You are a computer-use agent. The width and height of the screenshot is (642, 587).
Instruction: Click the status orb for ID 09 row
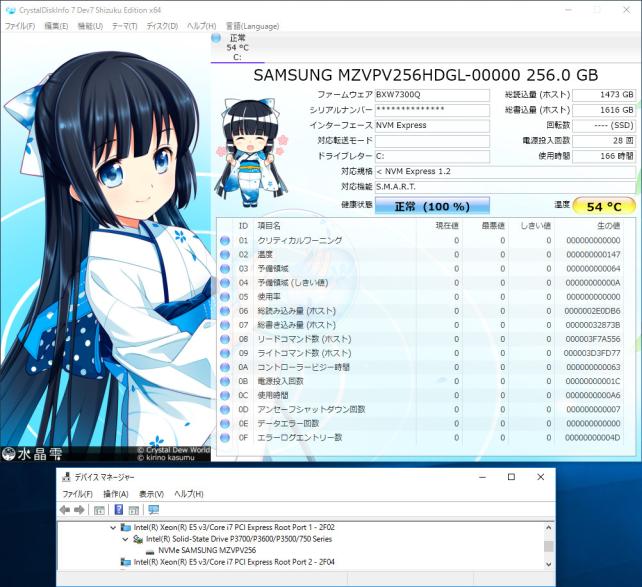pos(225,353)
